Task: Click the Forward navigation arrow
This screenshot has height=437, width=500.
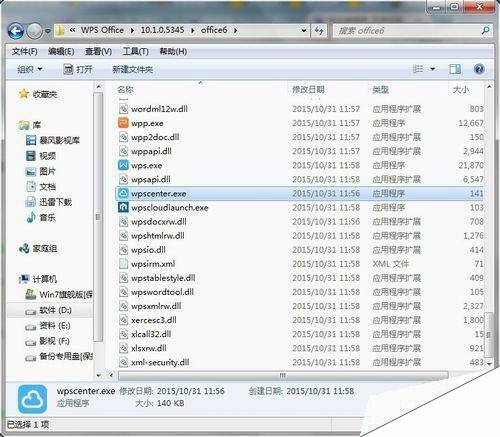Action: (34, 31)
